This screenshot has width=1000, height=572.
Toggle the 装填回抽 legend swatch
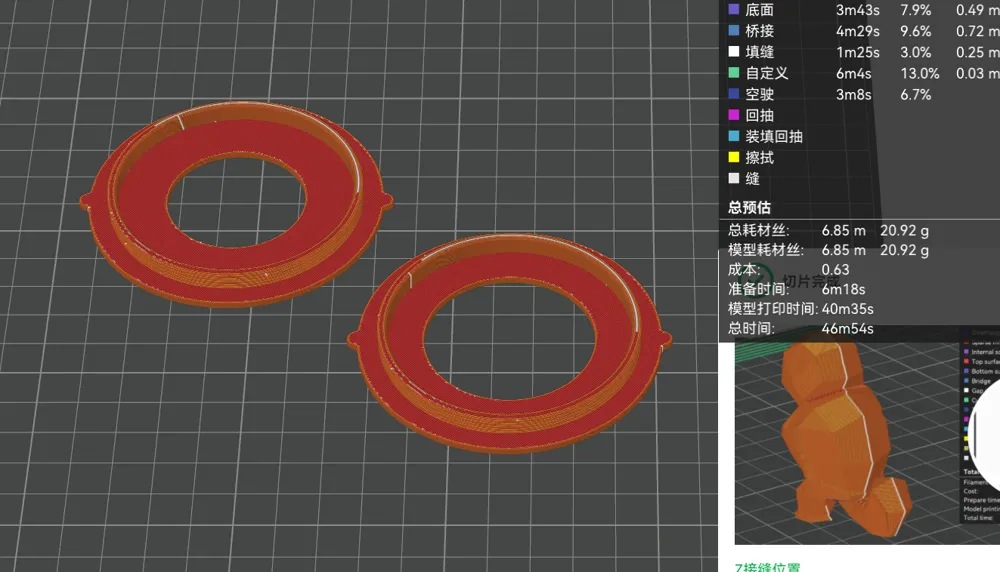click(734, 136)
